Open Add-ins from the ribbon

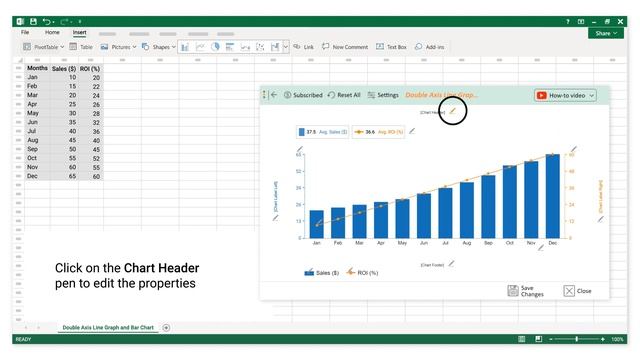429,47
